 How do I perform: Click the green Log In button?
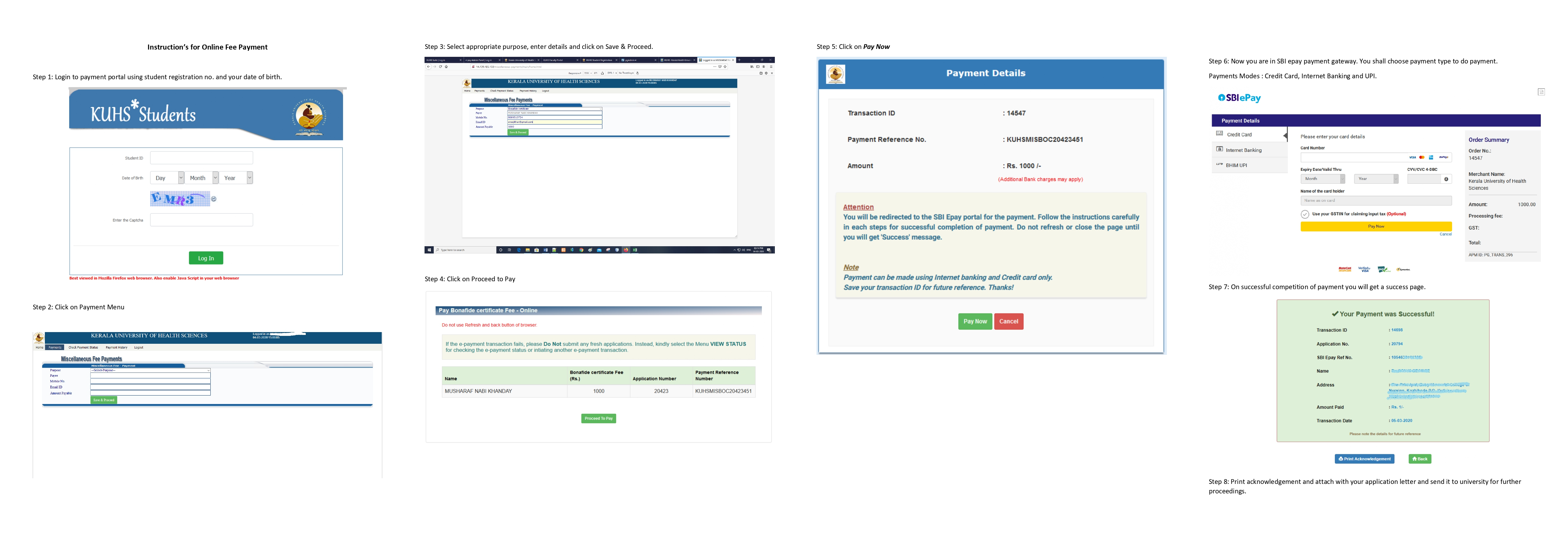(206, 258)
